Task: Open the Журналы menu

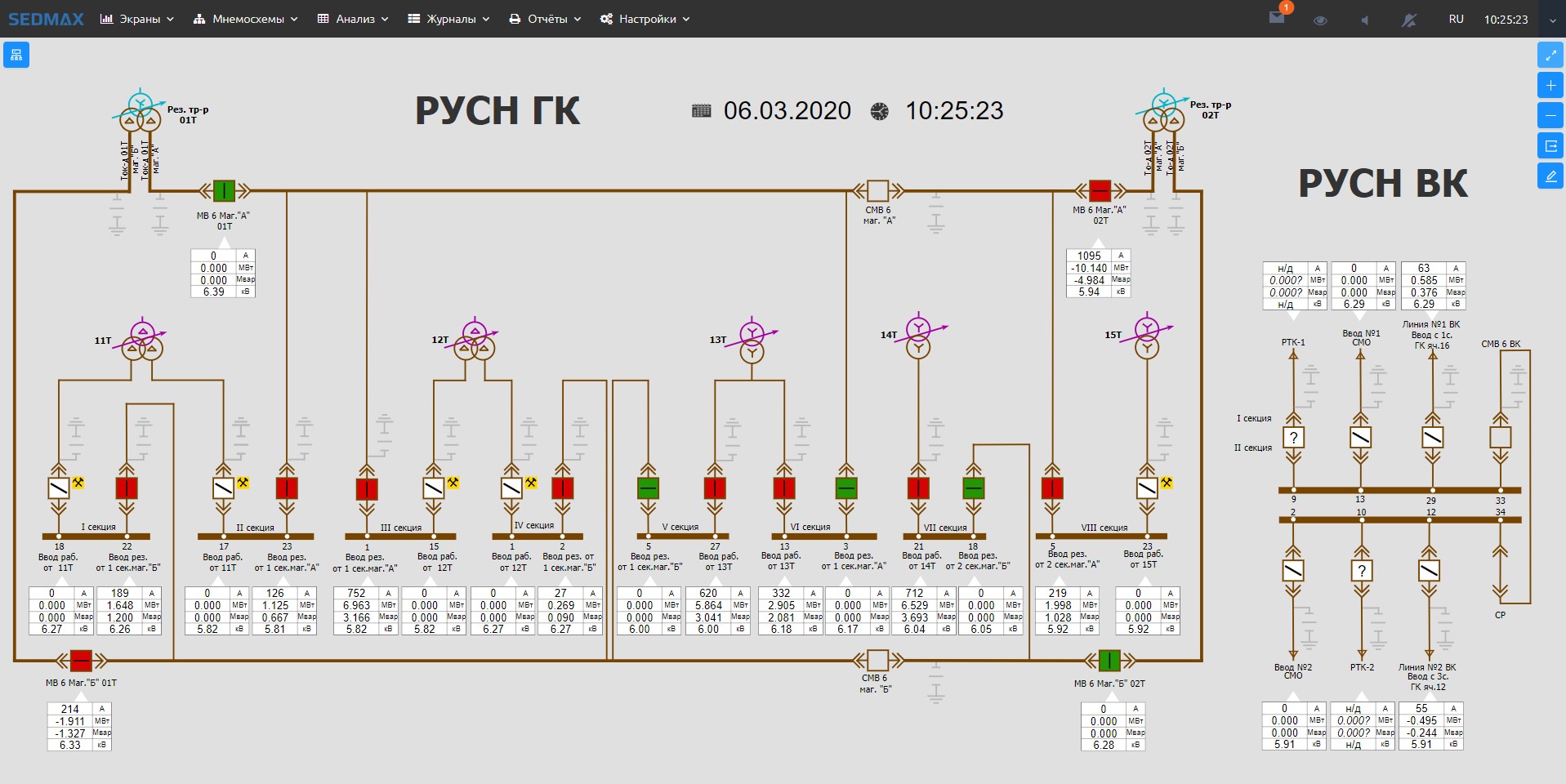Action: pyautogui.click(x=448, y=19)
